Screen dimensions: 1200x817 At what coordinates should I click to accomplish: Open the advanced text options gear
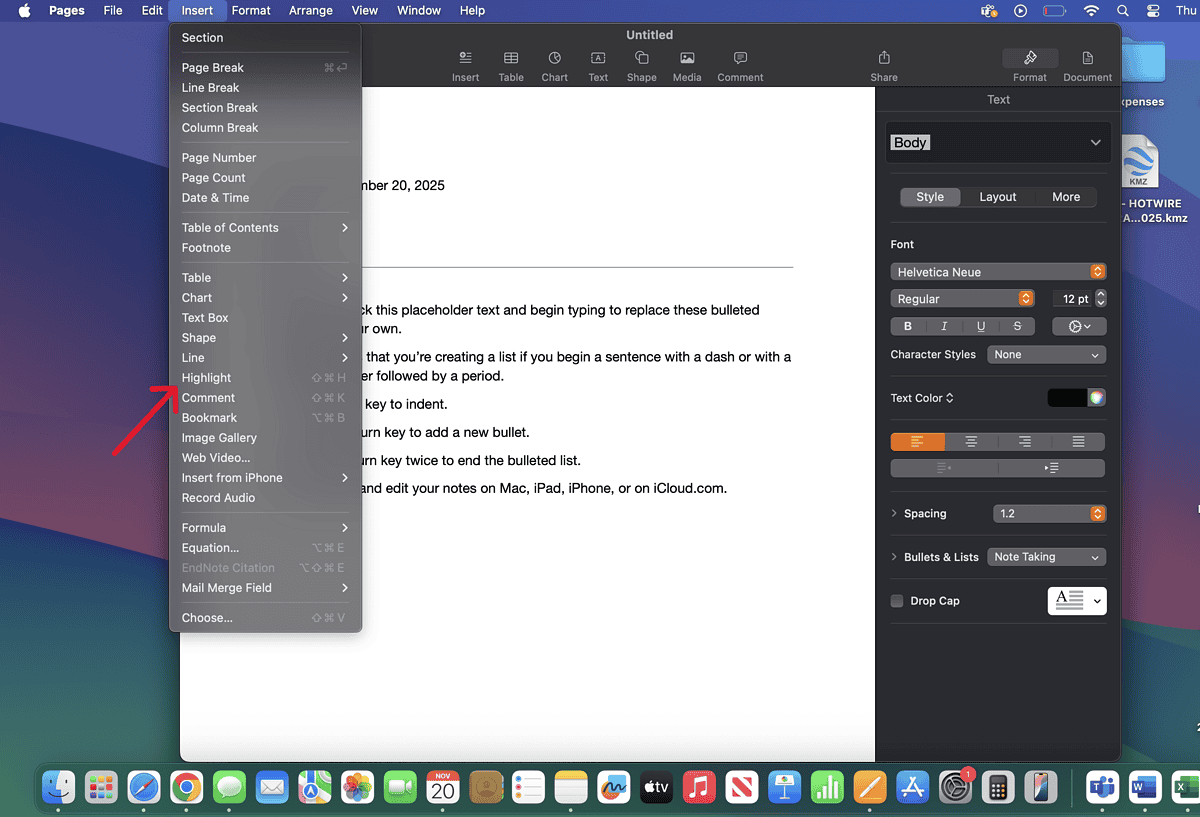[x=1079, y=326]
